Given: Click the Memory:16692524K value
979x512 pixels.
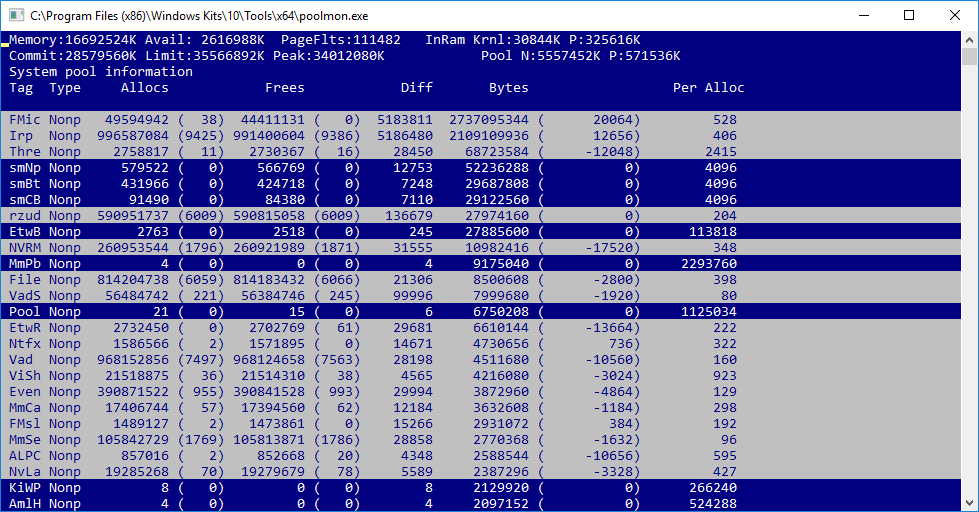Looking at the screenshot, I should [x=72, y=40].
